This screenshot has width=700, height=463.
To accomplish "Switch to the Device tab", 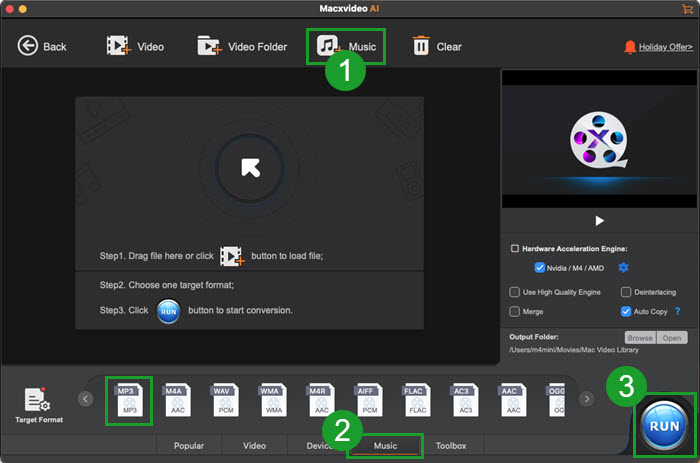I will 318,446.
